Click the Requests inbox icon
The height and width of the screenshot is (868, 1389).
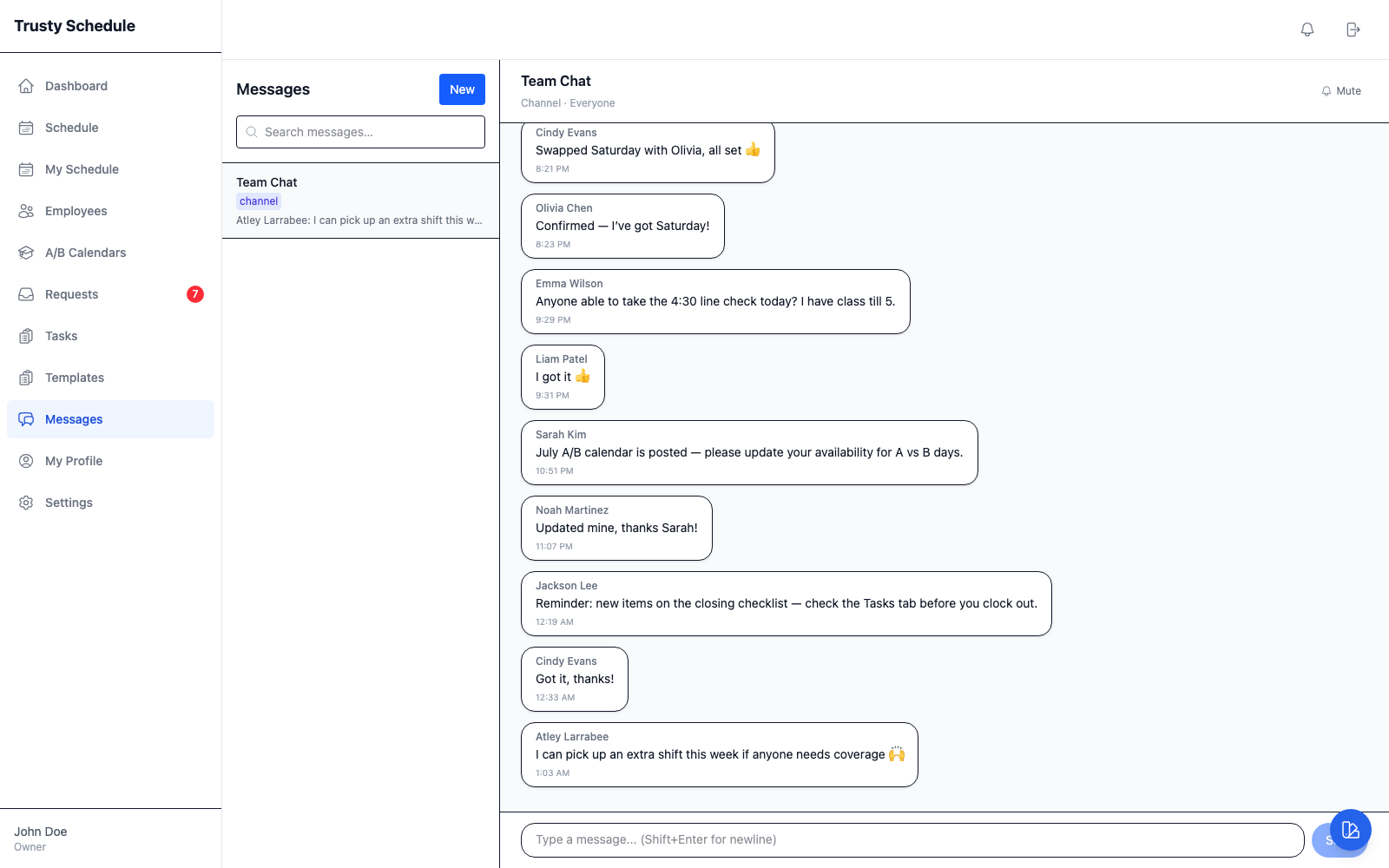pyautogui.click(x=26, y=294)
